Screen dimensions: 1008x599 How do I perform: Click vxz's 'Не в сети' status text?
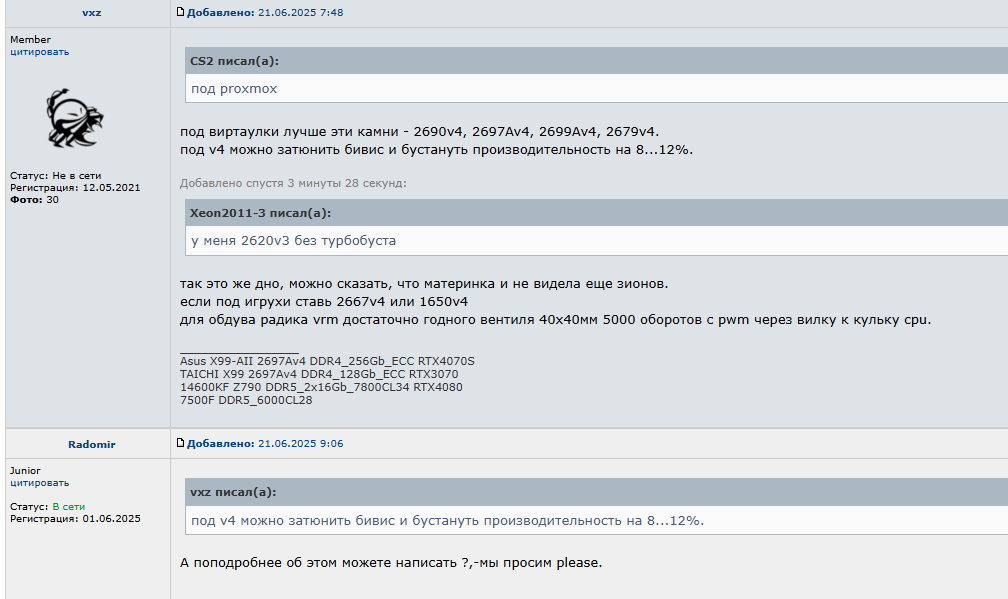tap(77, 176)
